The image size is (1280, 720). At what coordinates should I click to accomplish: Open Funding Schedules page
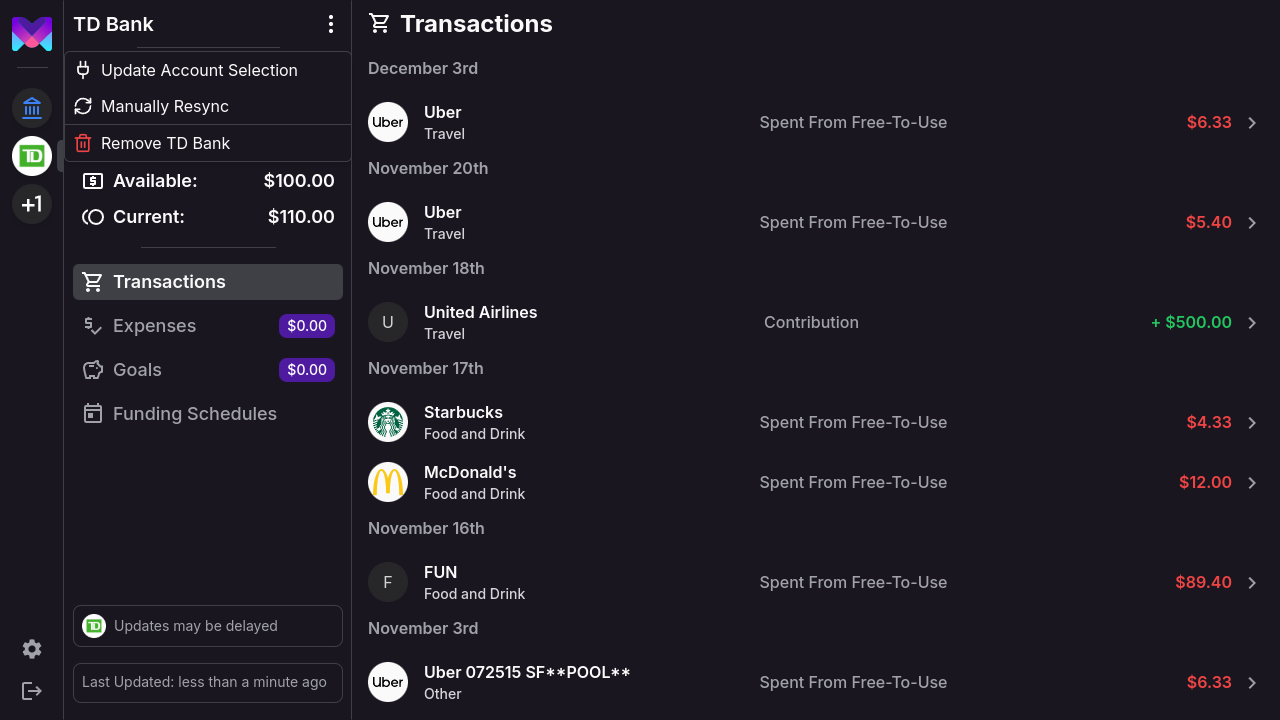tap(194, 414)
